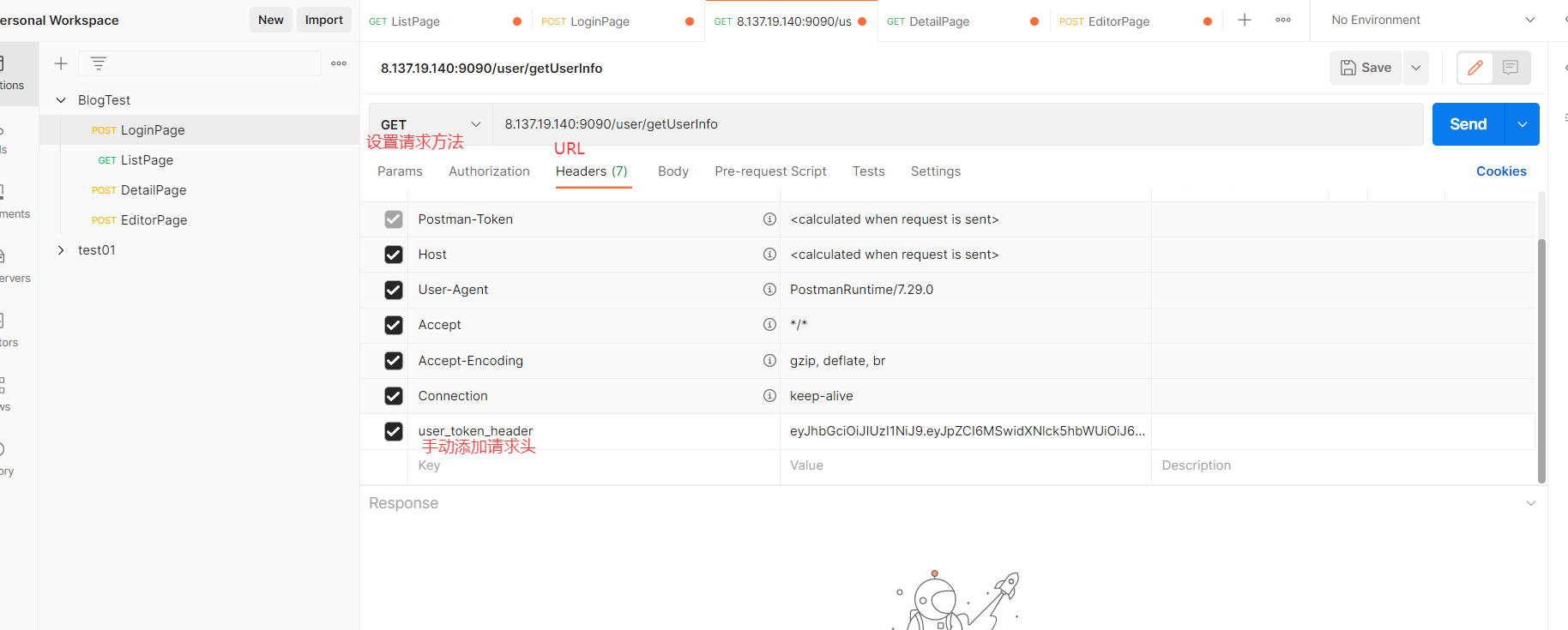The image size is (1568, 630).
Task: Toggle Postman-Token header checkbox
Action: [394, 219]
